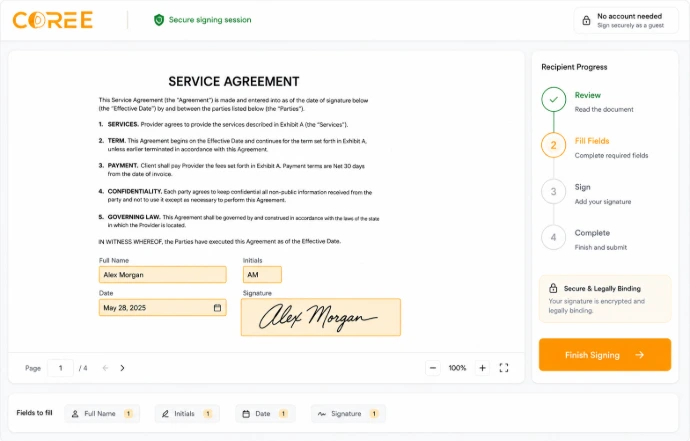Click the Secure signing session text
The image size is (690, 441).
(210, 20)
